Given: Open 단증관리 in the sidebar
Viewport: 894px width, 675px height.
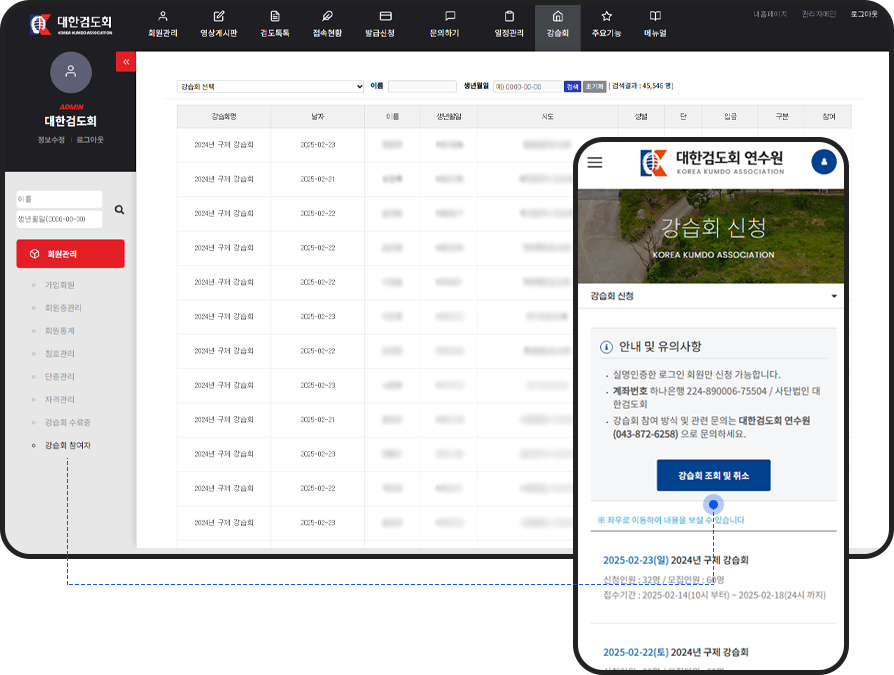Looking at the screenshot, I should coord(60,376).
